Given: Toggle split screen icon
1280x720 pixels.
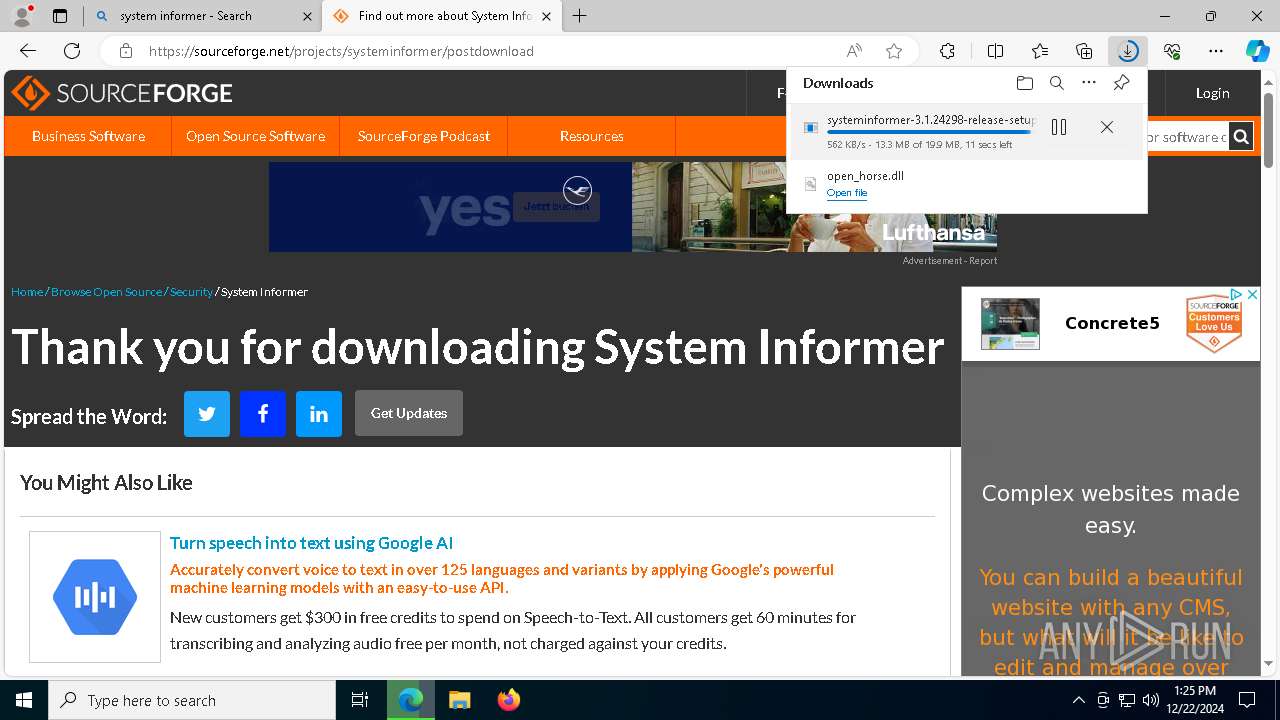Looking at the screenshot, I should pyautogui.click(x=995, y=51).
